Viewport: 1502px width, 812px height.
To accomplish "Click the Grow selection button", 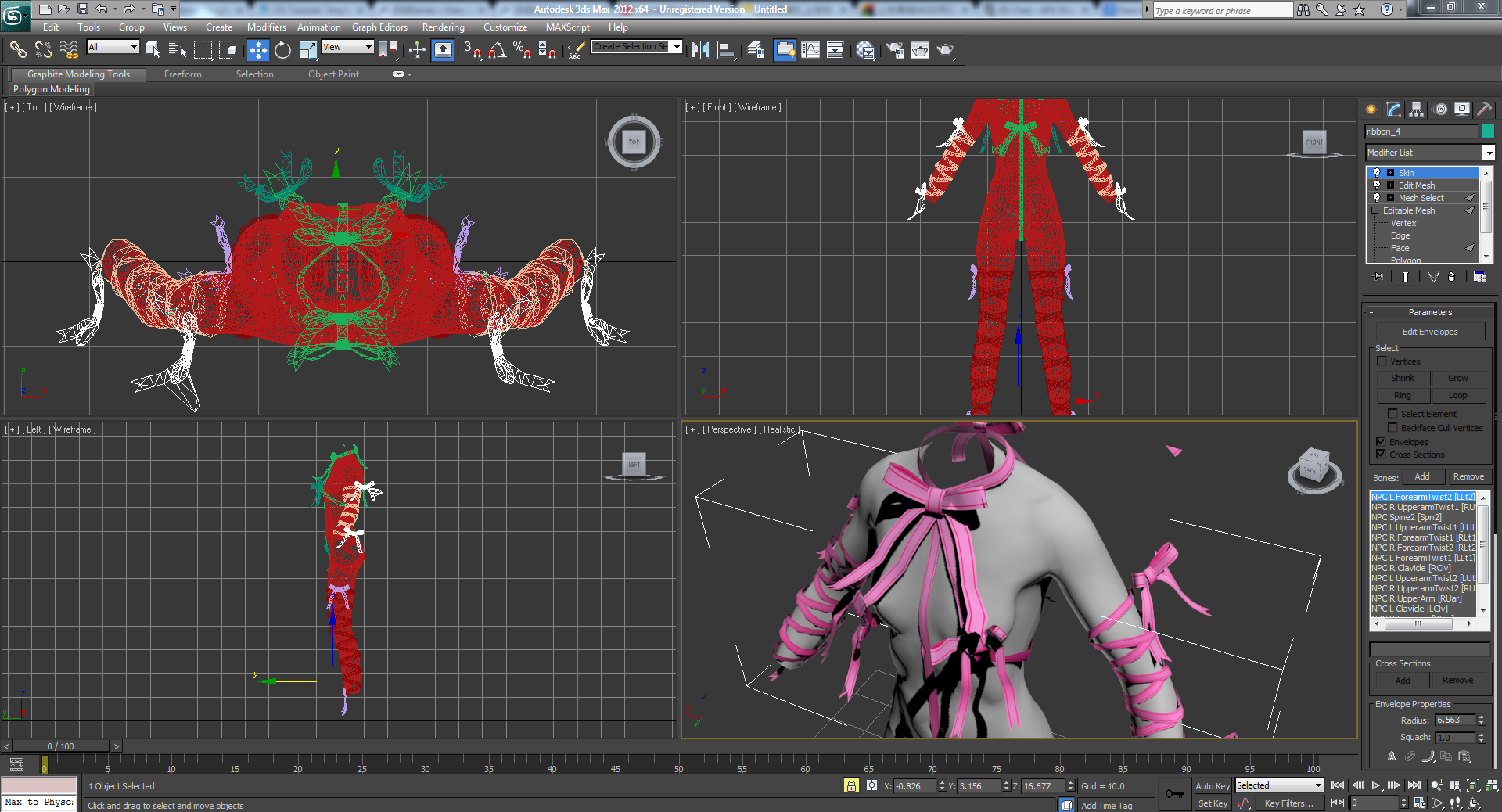I will [1458, 378].
